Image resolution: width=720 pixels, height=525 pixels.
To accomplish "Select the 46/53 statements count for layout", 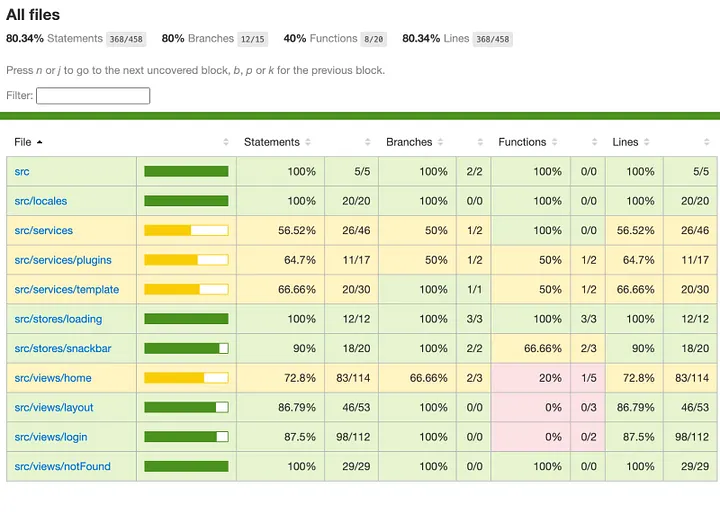I will pyautogui.click(x=352, y=407).
